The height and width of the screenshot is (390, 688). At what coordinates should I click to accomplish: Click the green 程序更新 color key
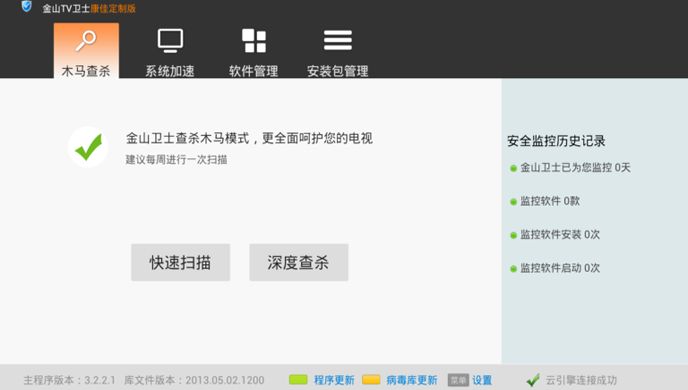[x=298, y=379]
